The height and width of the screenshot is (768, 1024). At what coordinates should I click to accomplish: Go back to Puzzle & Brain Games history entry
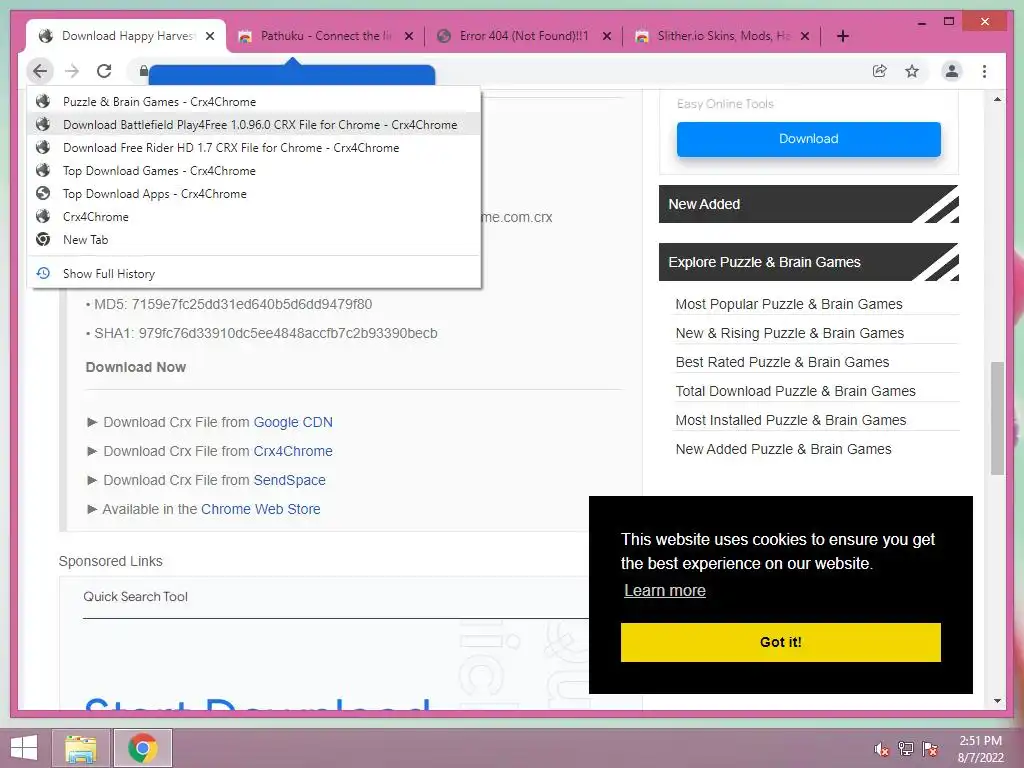click(254, 102)
